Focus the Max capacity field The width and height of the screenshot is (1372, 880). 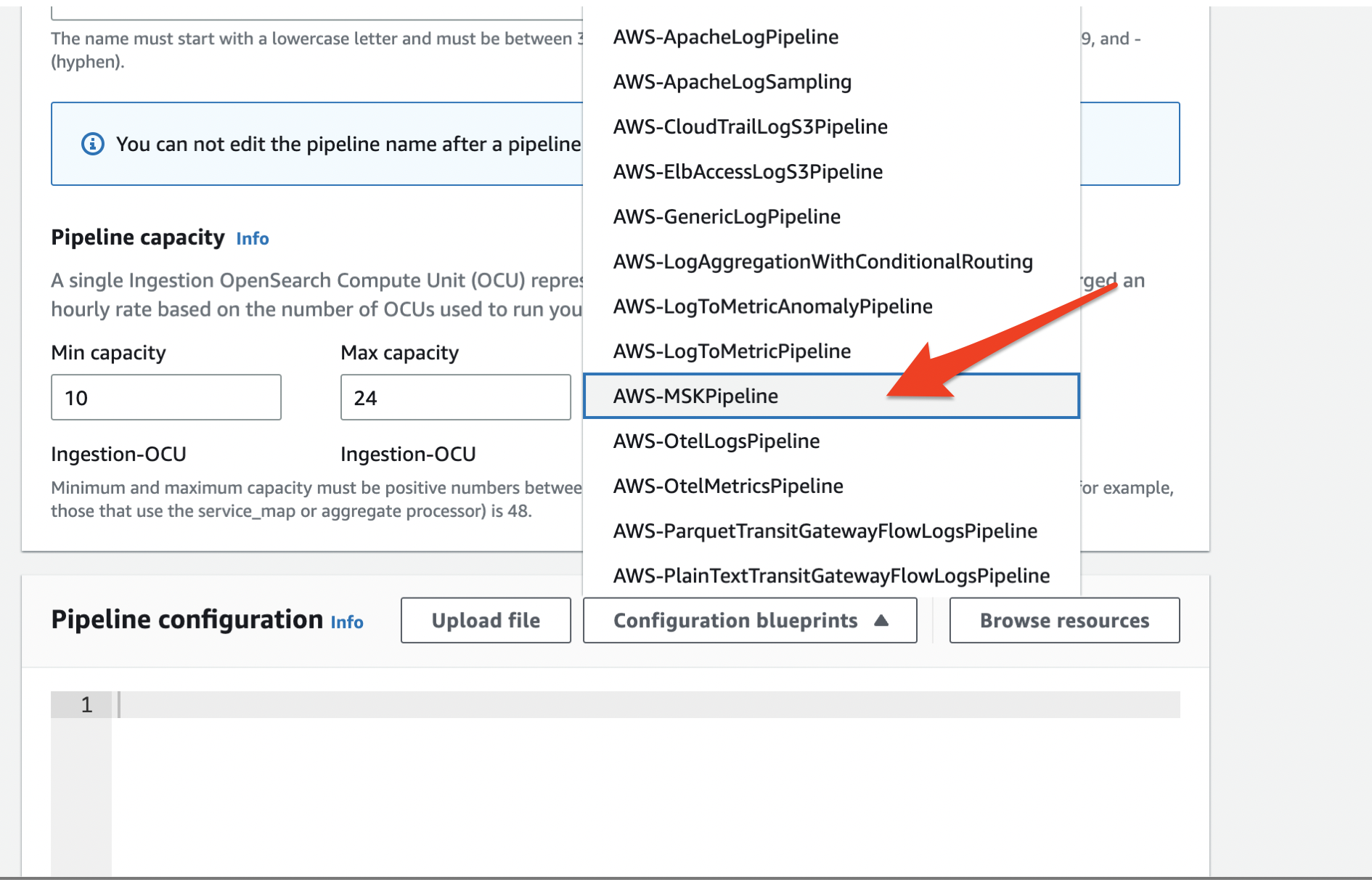coord(455,397)
